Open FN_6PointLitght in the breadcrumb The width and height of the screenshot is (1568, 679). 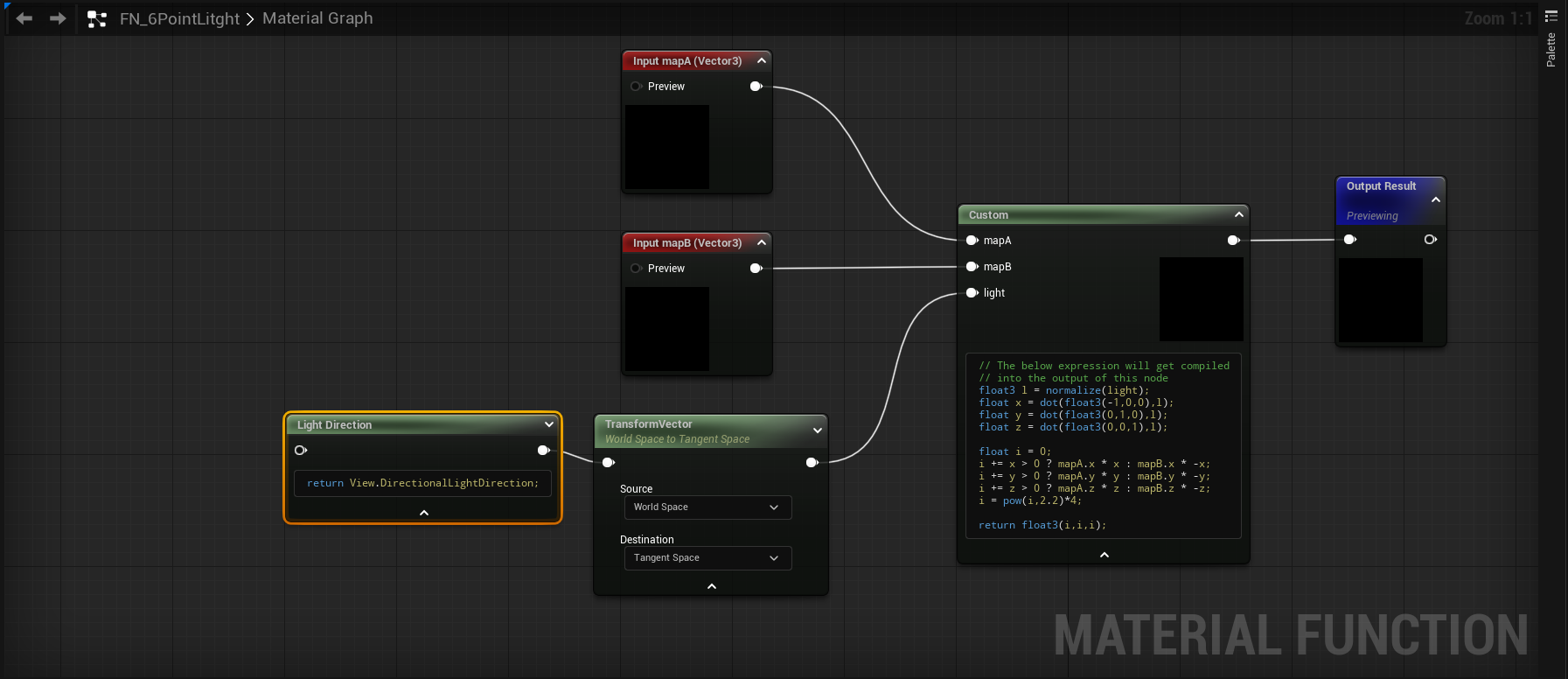(179, 18)
